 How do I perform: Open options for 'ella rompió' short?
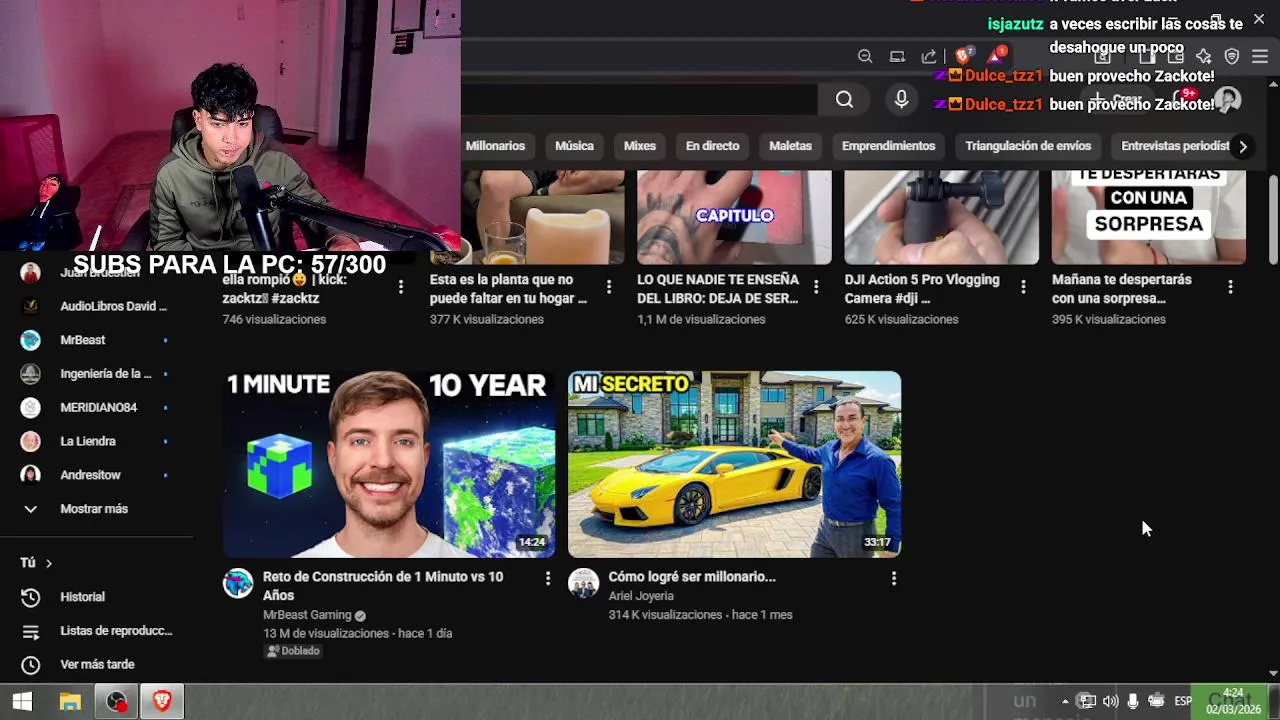[401, 287]
